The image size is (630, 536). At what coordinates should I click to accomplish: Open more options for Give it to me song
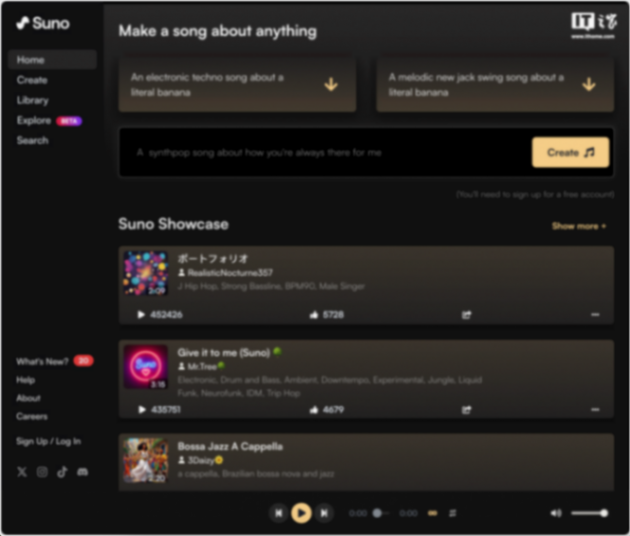click(595, 410)
